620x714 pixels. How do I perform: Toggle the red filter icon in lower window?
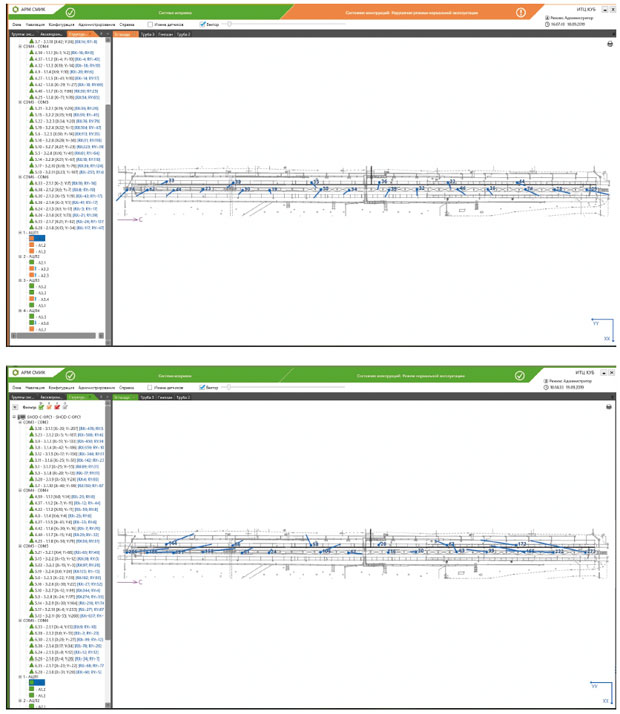click(57, 406)
